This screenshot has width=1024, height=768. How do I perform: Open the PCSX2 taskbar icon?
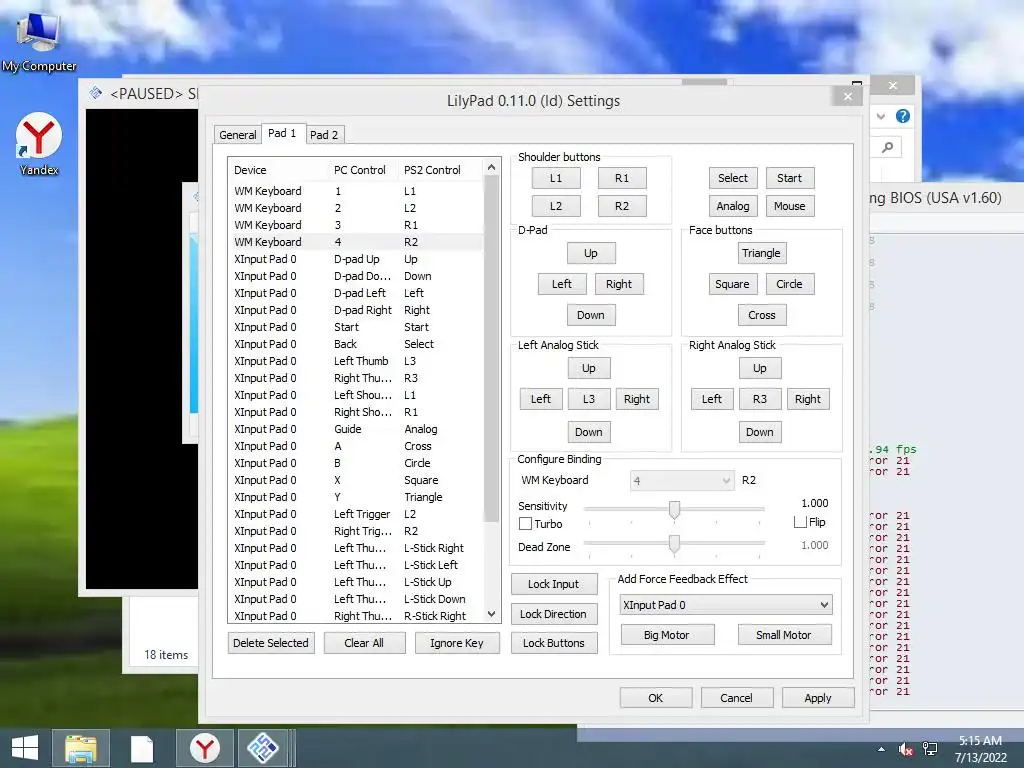click(263, 748)
